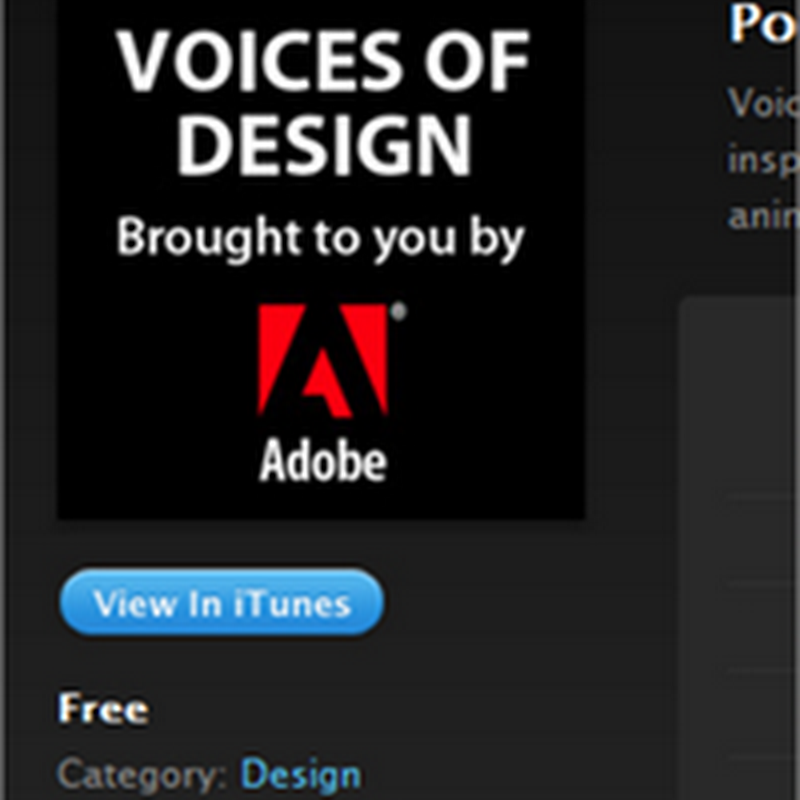Click the "Category:" label text
The height and width of the screenshot is (800, 800).
pos(144,775)
